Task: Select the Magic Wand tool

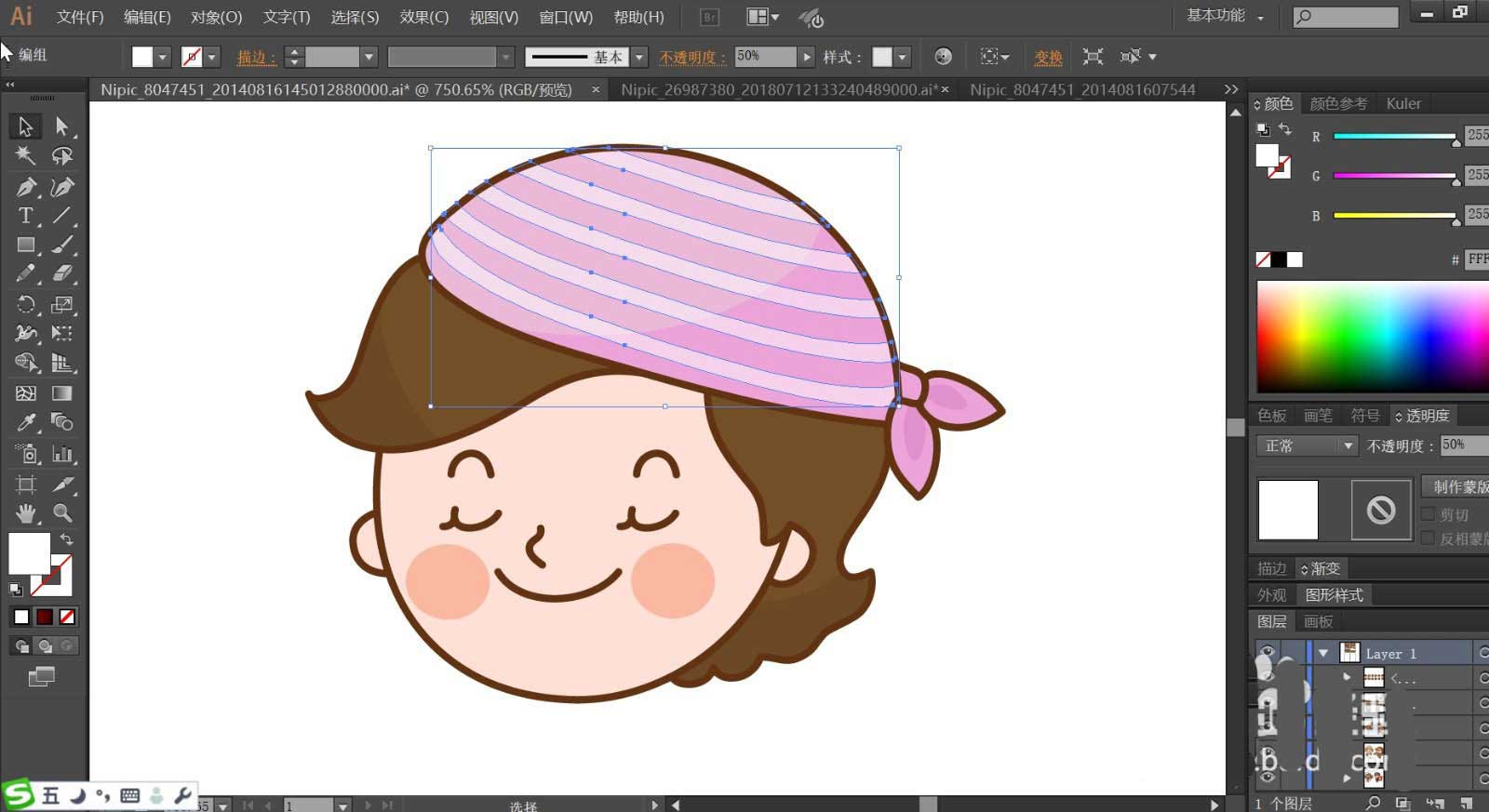Action: click(x=25, y=155)
